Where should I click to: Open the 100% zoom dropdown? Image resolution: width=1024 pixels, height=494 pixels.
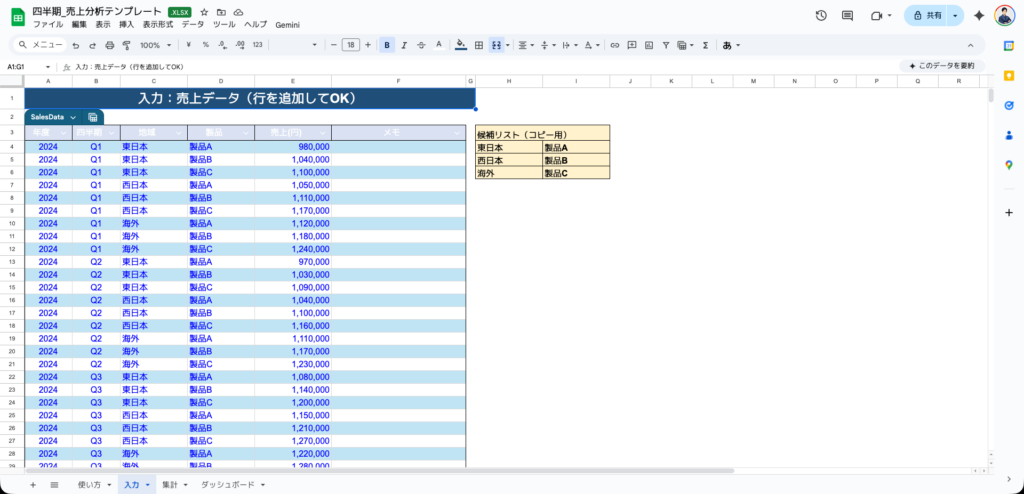point(154,45)
